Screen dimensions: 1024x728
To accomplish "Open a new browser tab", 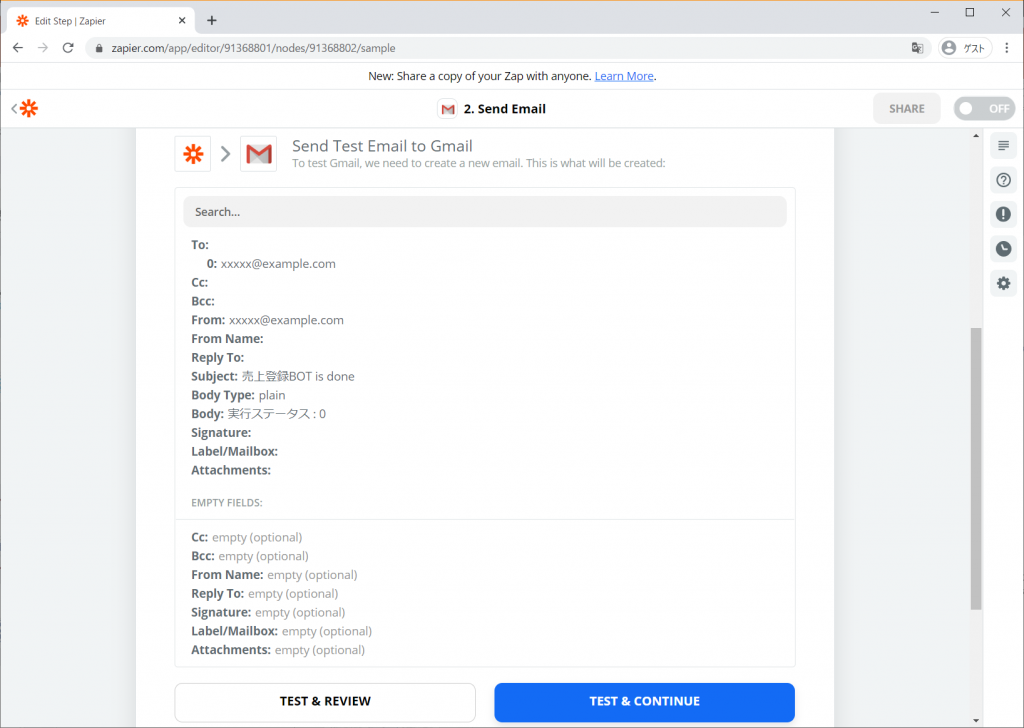I will 212,21.
